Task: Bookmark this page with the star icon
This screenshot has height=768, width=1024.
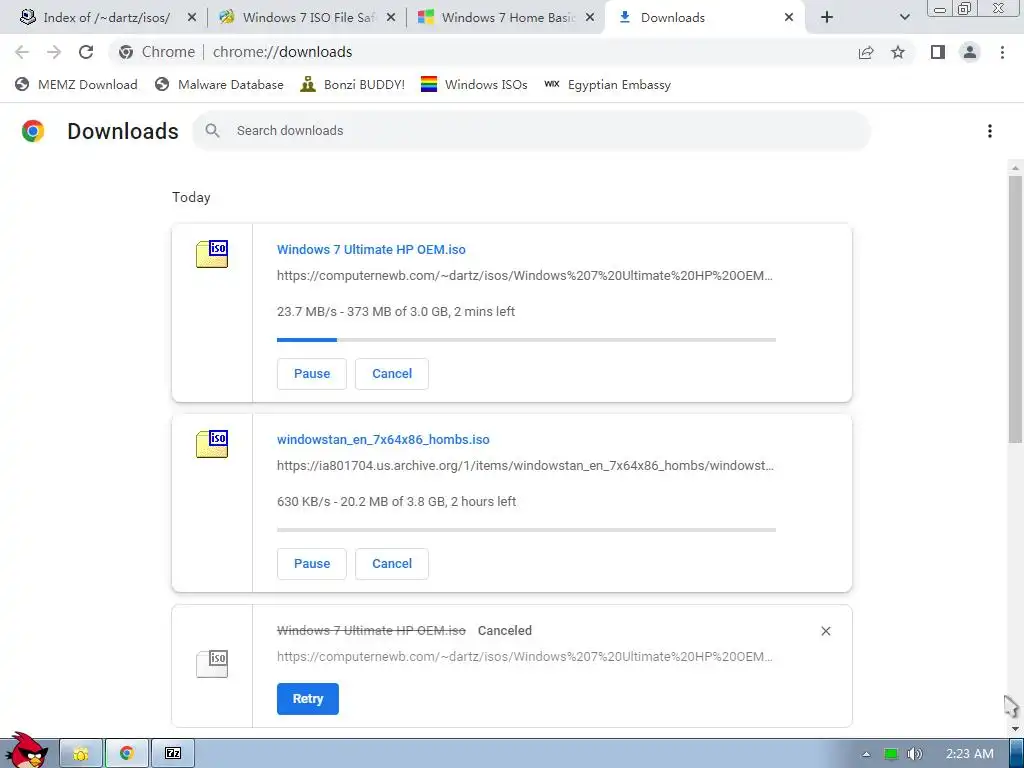Action: tap(898, 52)
